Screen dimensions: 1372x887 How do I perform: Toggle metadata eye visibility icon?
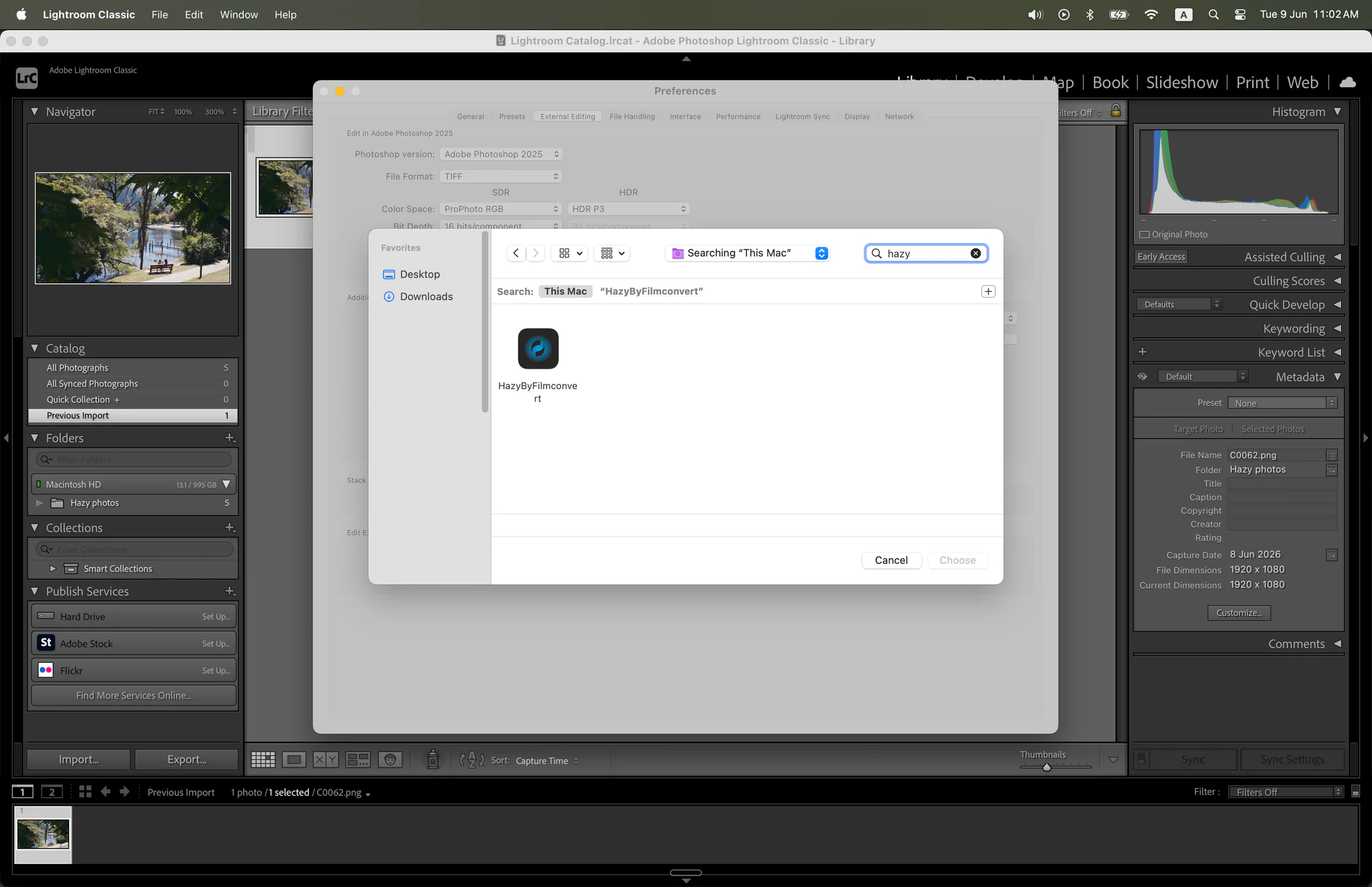coord(1143,377)
